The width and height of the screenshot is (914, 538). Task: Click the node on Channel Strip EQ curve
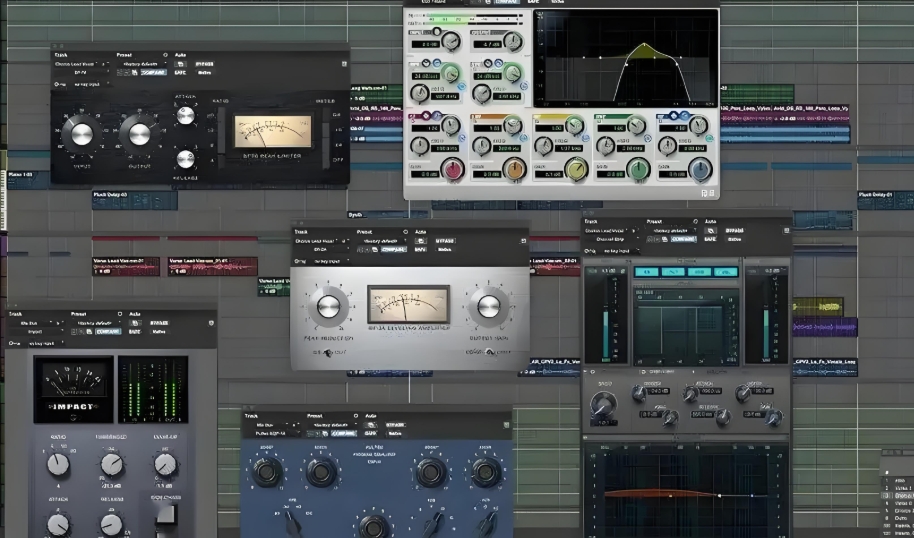719,495
